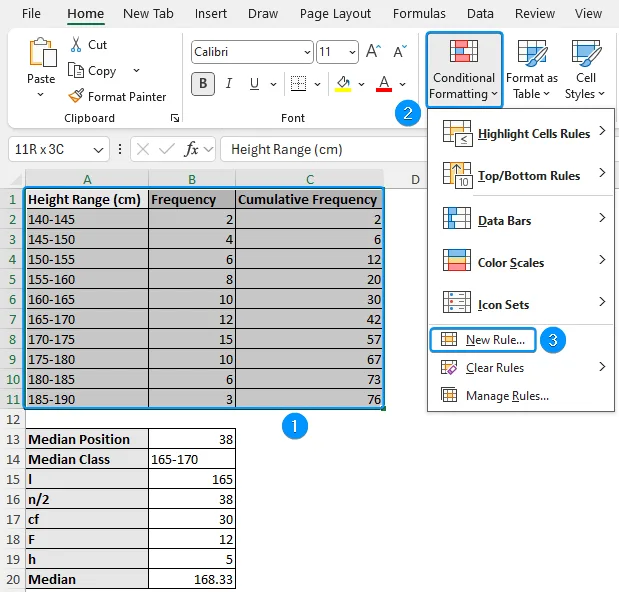Click the Cut scissors icon
The width and height of the screenshot is (619, 592).
(x=76, y=45)
